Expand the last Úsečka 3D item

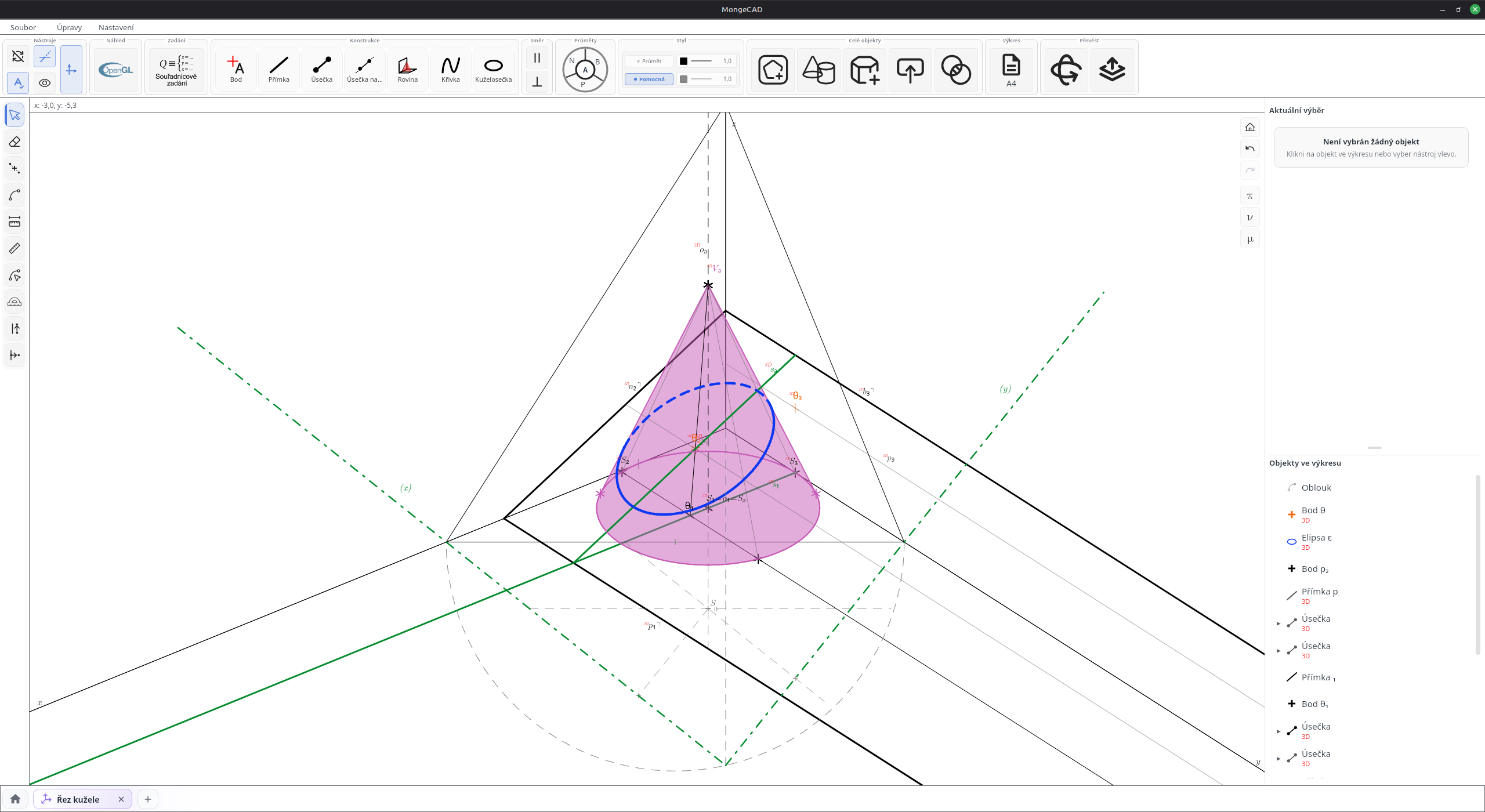coord(1278,759)
